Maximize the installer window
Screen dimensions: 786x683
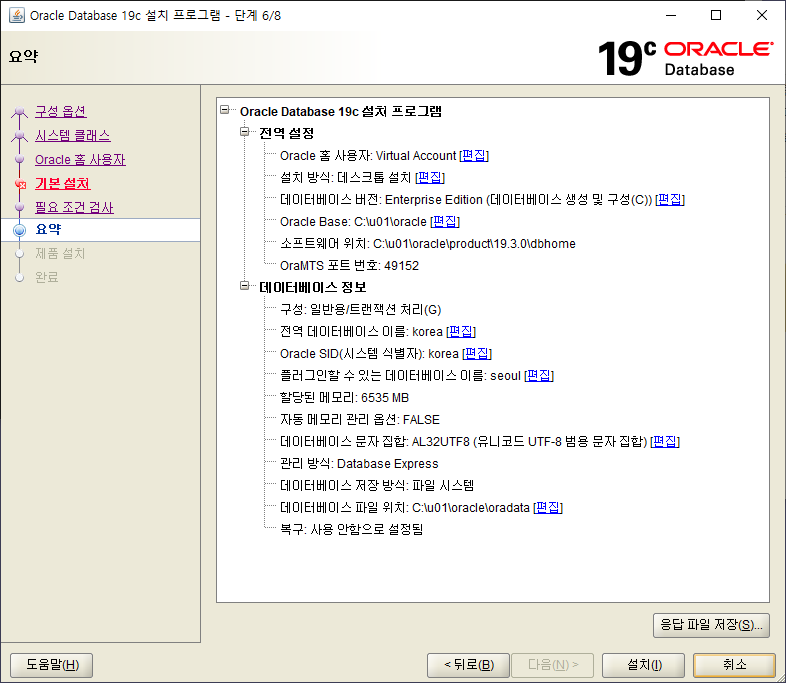click(x=716, y=15)
